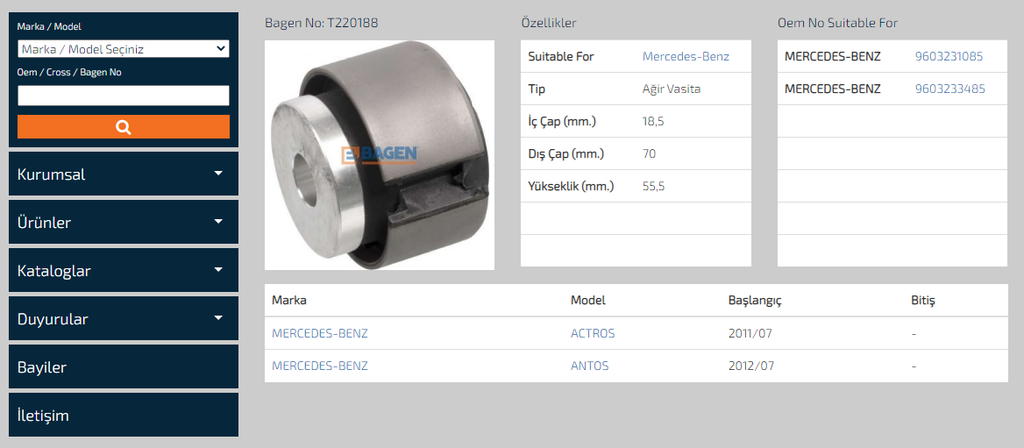Select the Özellikler heading
The height and width of the screenshot is (448, 1024).
click(x=549, y=23)
